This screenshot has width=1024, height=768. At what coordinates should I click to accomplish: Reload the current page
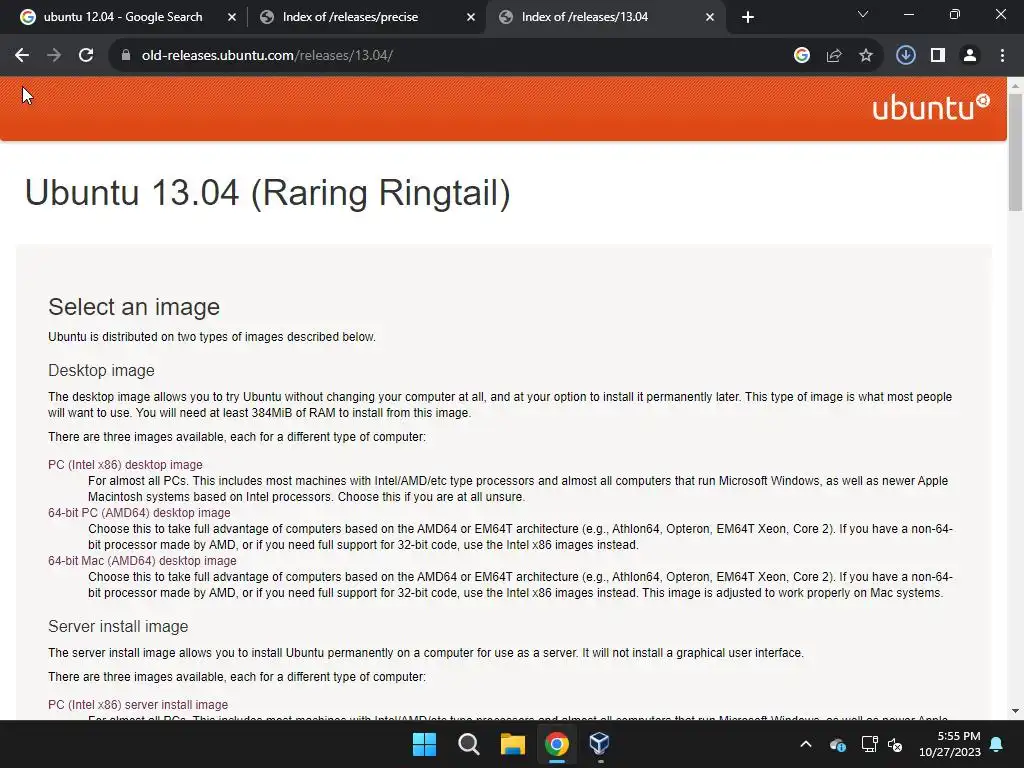point(86,56)
